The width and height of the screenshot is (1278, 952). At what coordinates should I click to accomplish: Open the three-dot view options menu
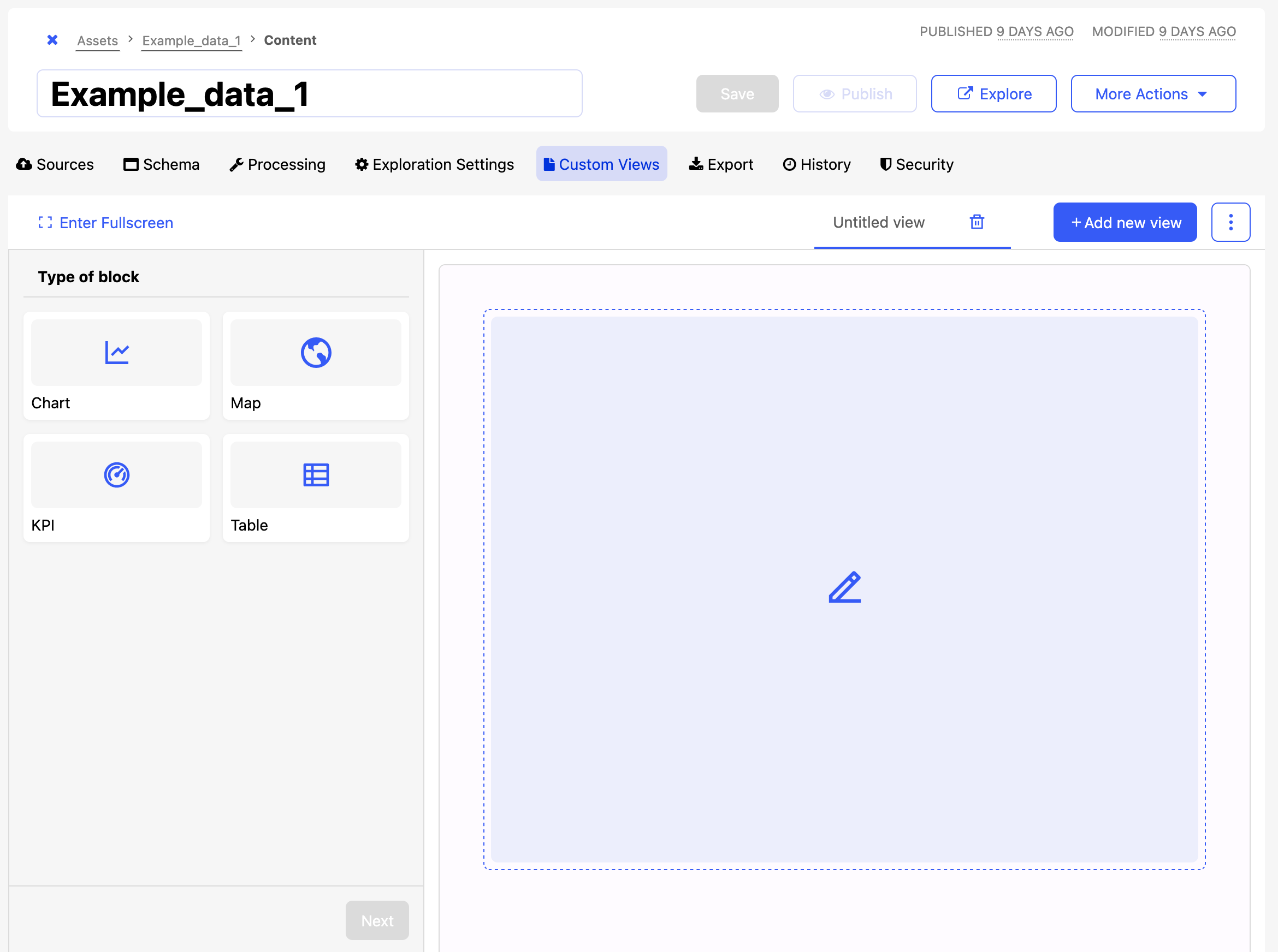click(x=1230, y=222)
